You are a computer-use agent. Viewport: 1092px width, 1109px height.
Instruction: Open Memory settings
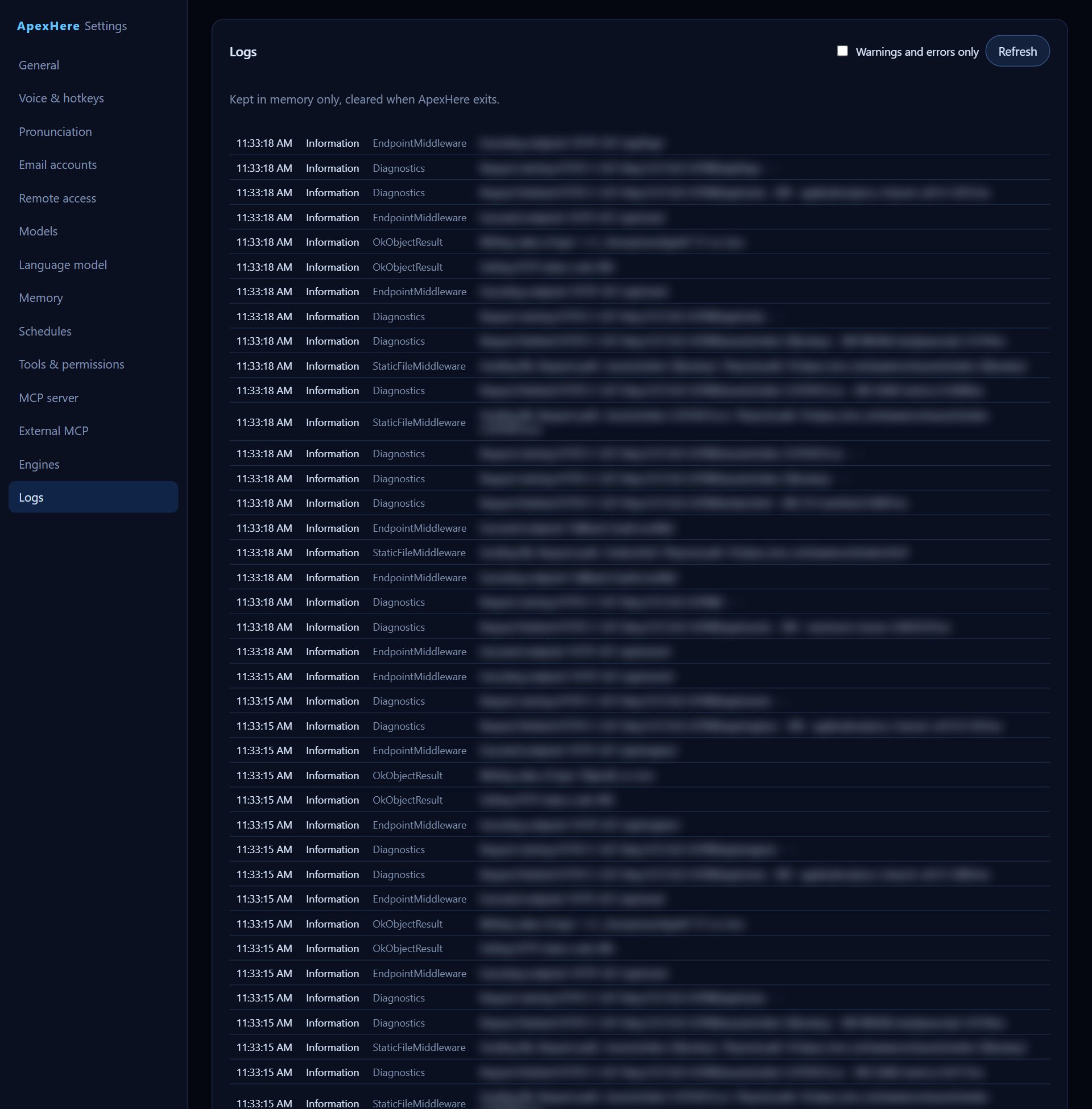[x=93, y=297]
